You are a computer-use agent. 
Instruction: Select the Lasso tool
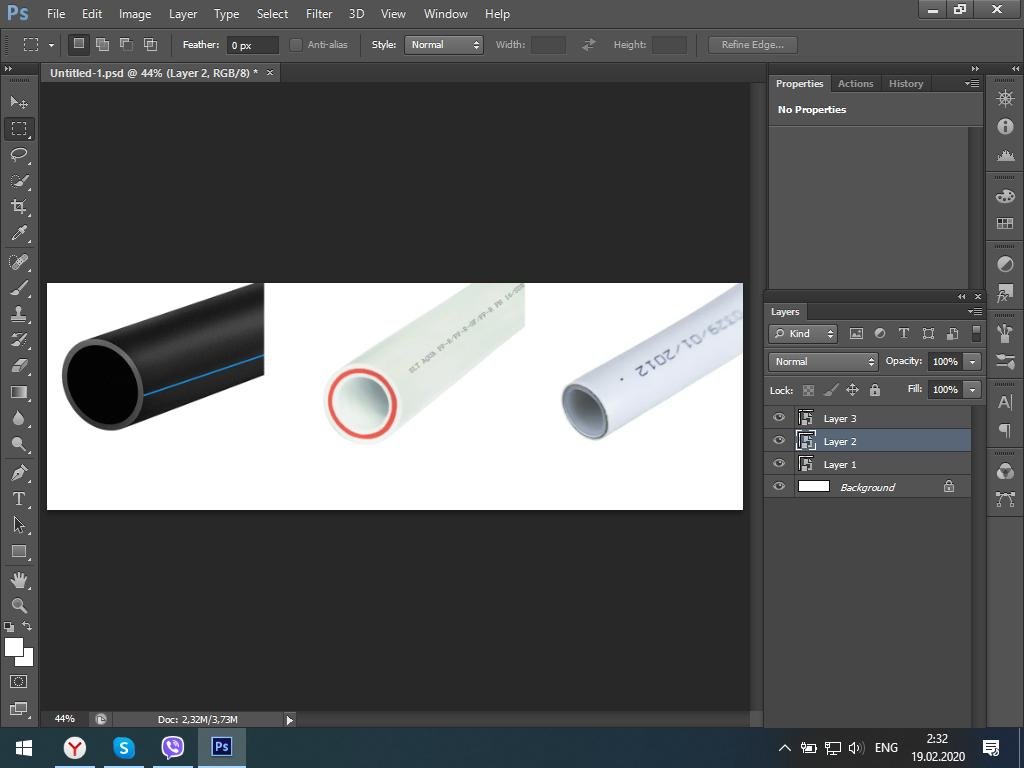(x=19, y=155)
